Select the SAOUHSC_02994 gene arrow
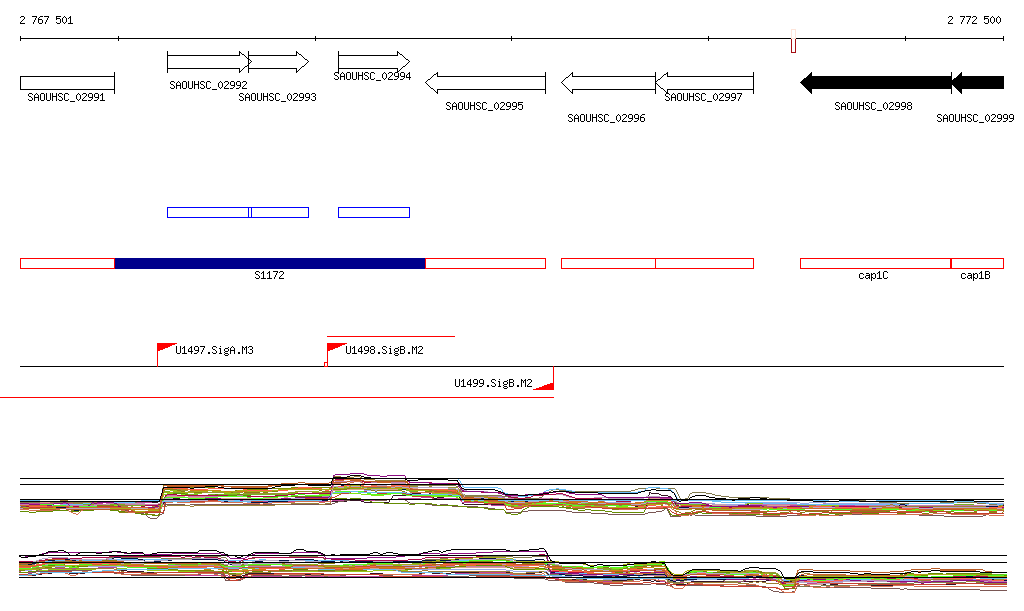This screenshot has width=1024, height=611. point(374,62)
